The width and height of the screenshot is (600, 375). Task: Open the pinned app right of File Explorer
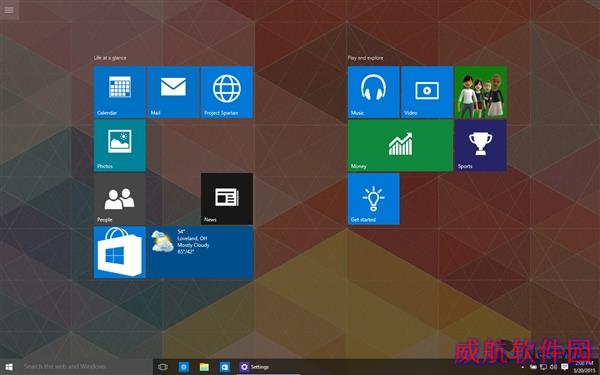pos(225,367)
